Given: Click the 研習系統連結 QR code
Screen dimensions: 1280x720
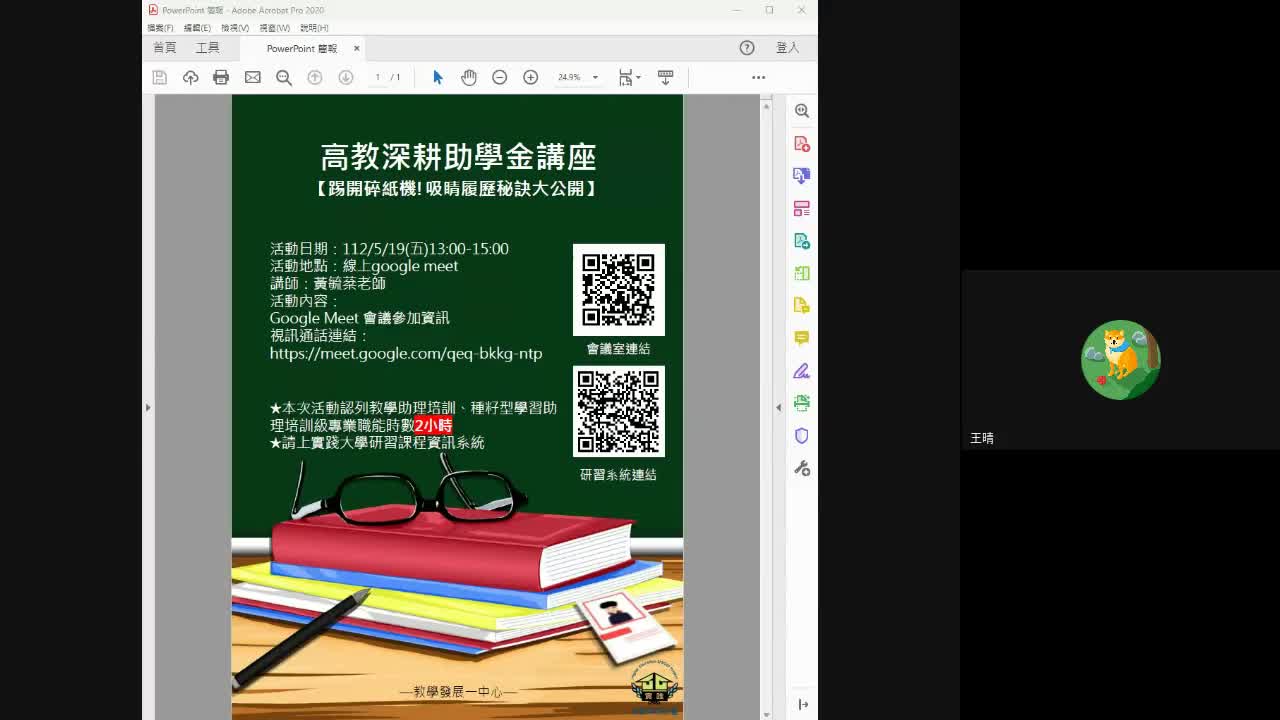Looking at the screenshot, I should [618, 411].
